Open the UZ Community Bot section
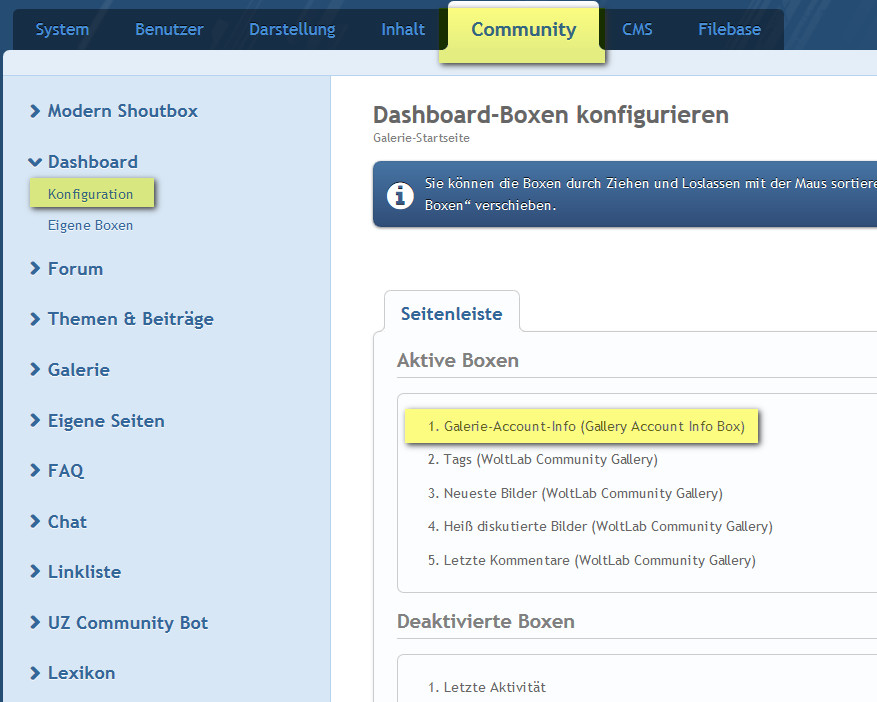This screenshot has width=877, height=702. click(x=128, y=623)
